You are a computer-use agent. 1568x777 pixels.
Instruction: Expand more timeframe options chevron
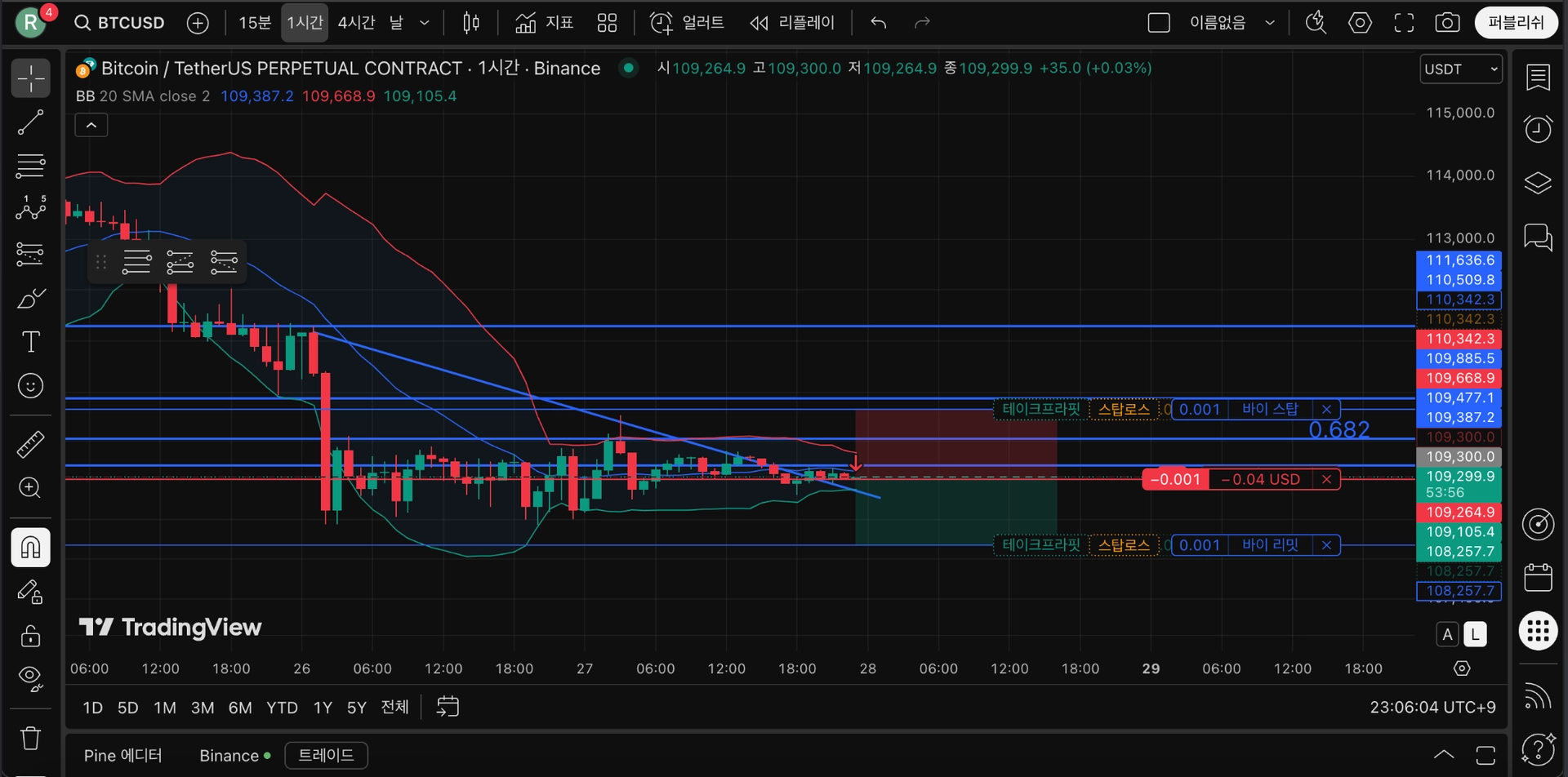click(x=424, y=23)
